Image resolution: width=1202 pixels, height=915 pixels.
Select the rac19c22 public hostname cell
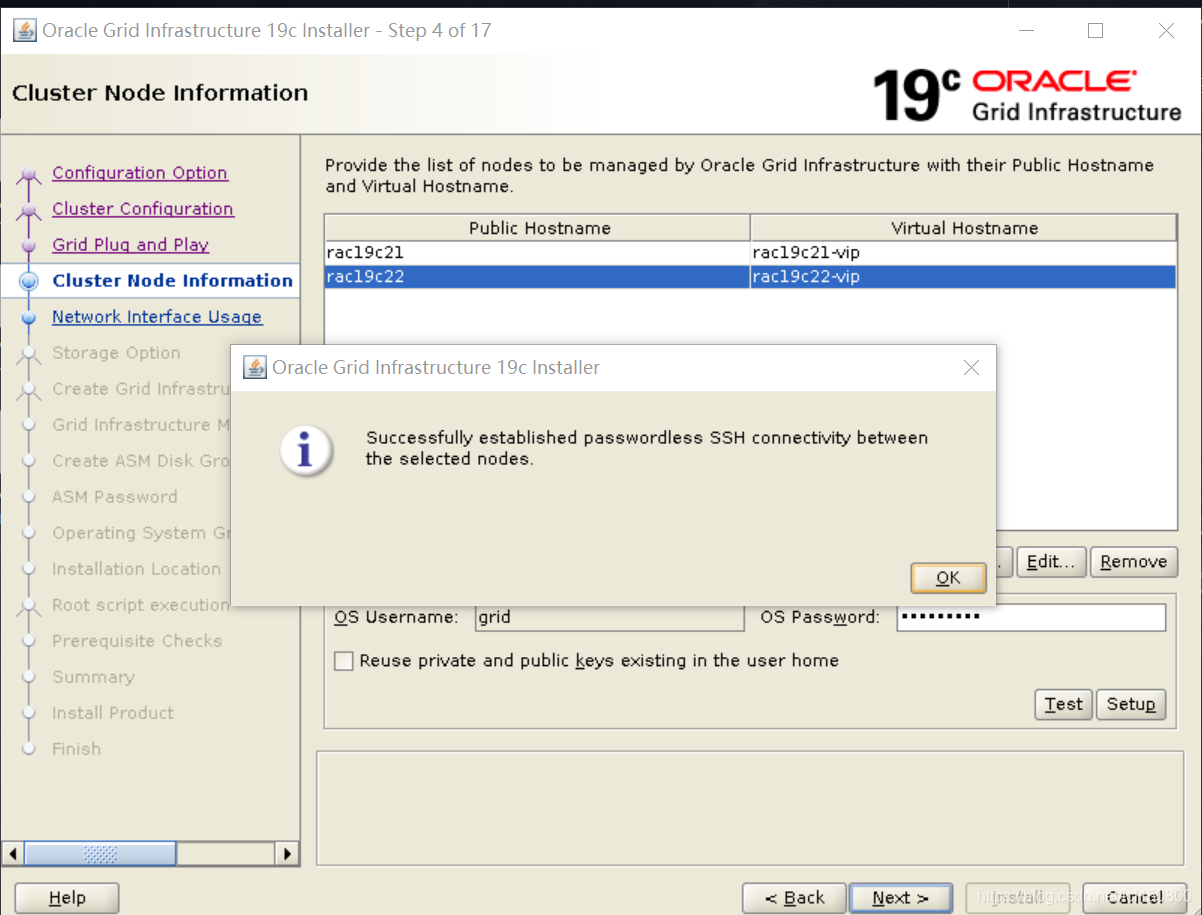point(537,277)
